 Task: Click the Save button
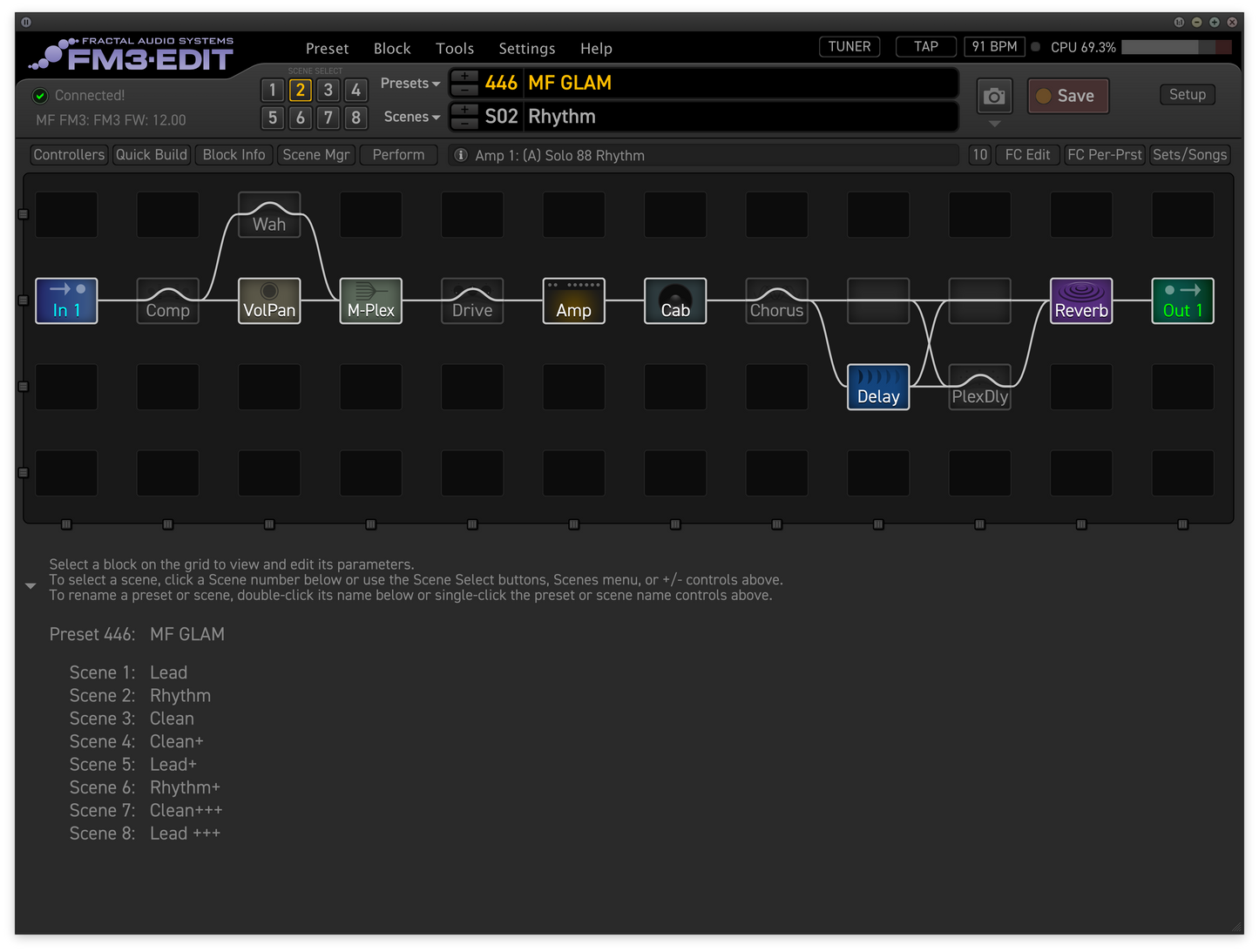click(x=1068, y=96)
